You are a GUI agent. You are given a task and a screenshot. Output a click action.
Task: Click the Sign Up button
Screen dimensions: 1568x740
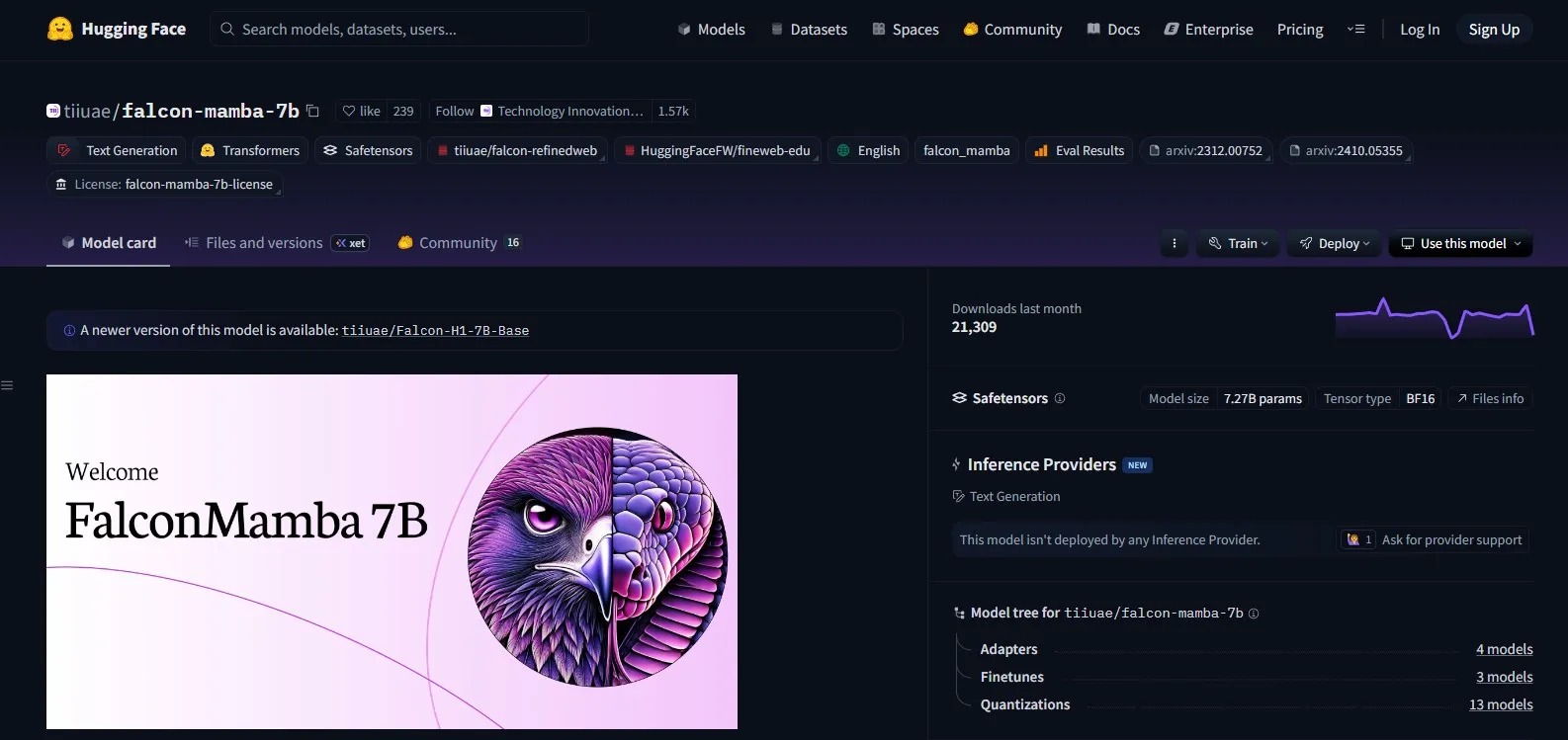click(1494, 30)
